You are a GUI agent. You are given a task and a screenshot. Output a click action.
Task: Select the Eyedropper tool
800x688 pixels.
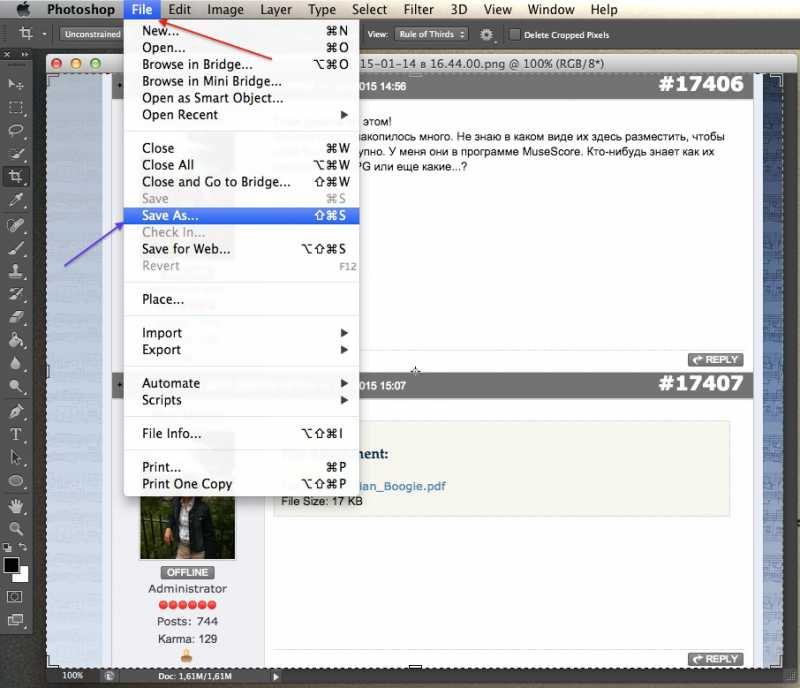coord(16,201)
